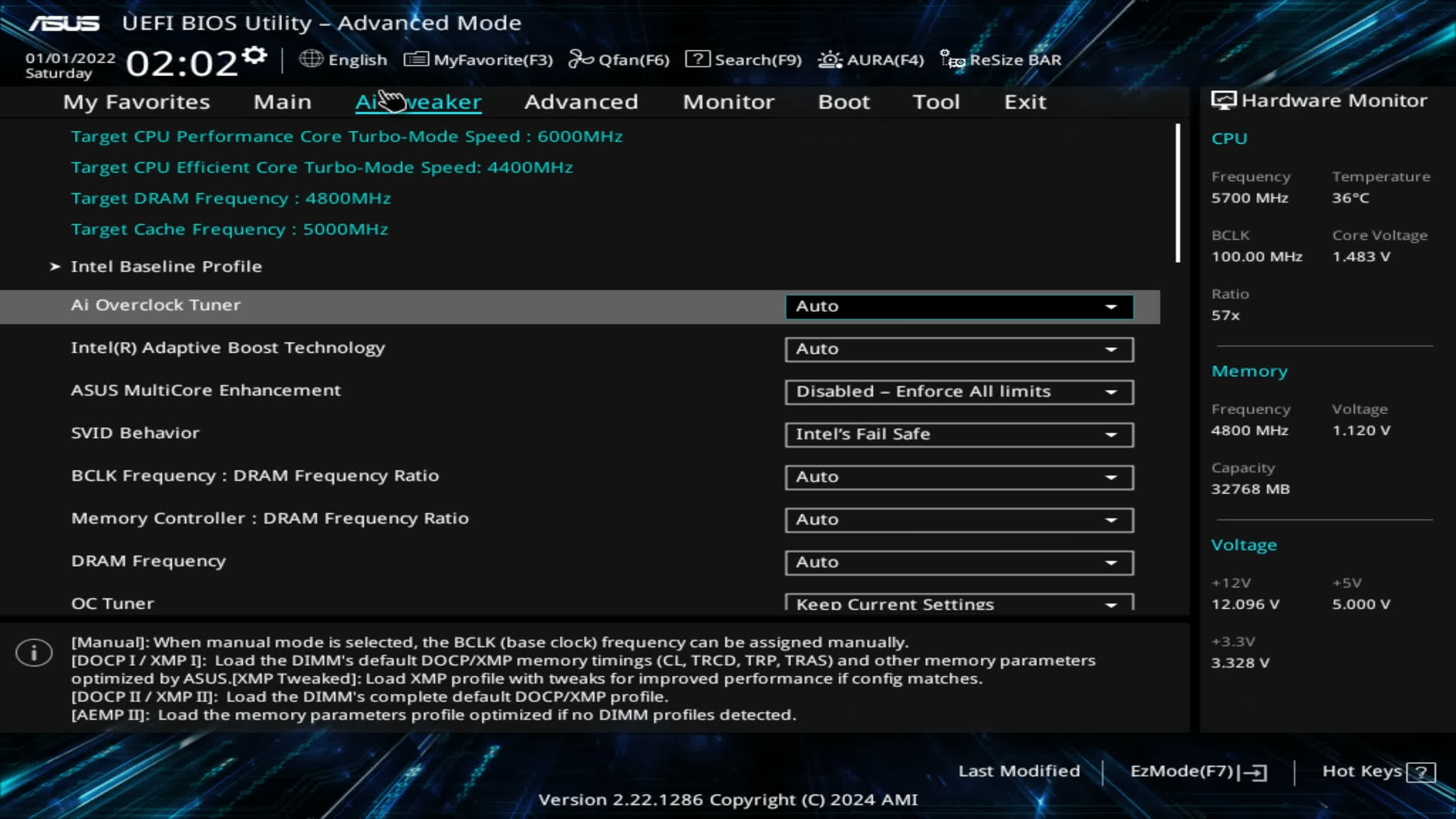This screenshot has width=1456, height=819.
Task: Click the ReSize BAR icon
Action: tap(953, 59)
